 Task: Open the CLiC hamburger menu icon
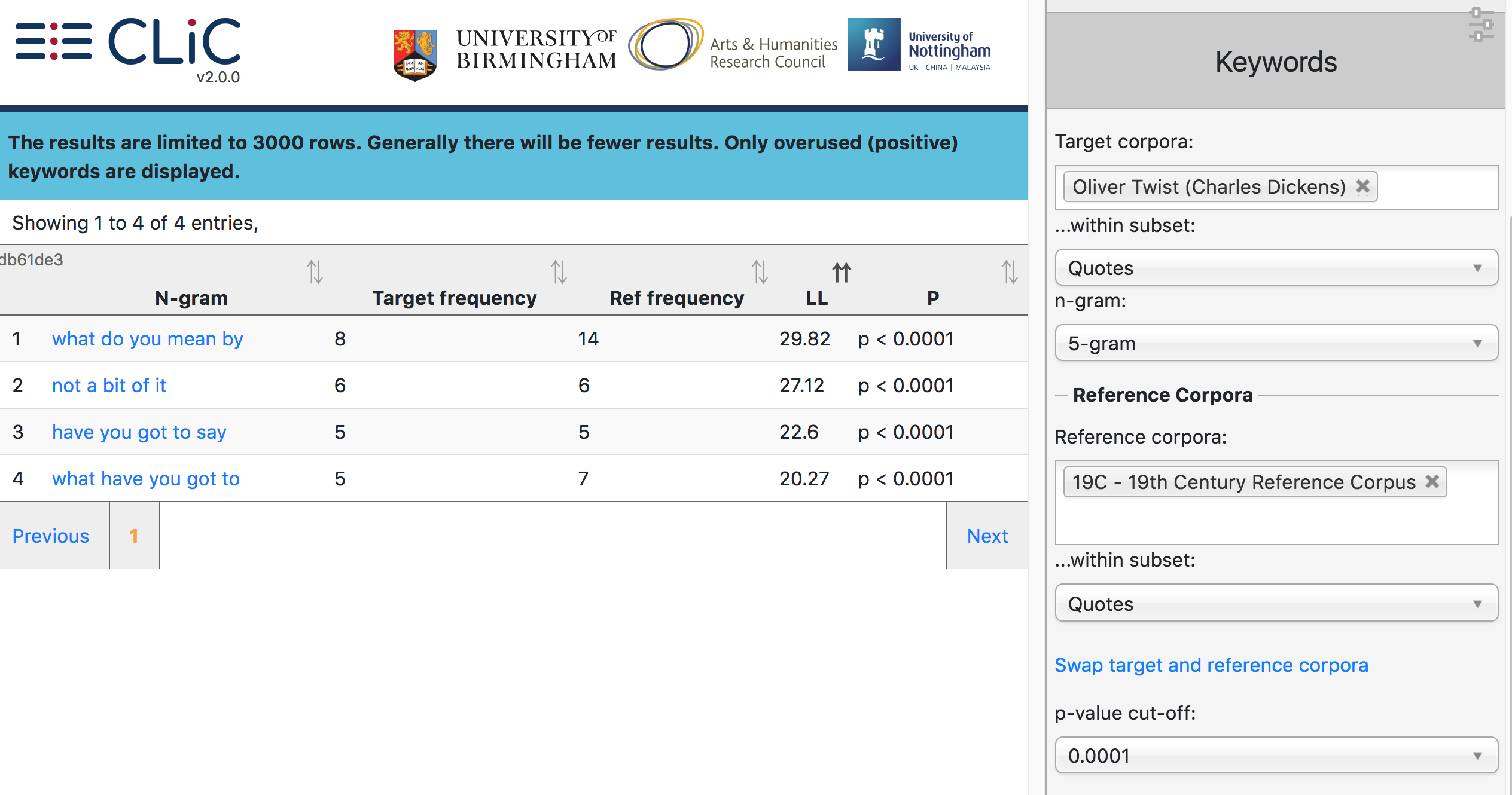[54, 41]
